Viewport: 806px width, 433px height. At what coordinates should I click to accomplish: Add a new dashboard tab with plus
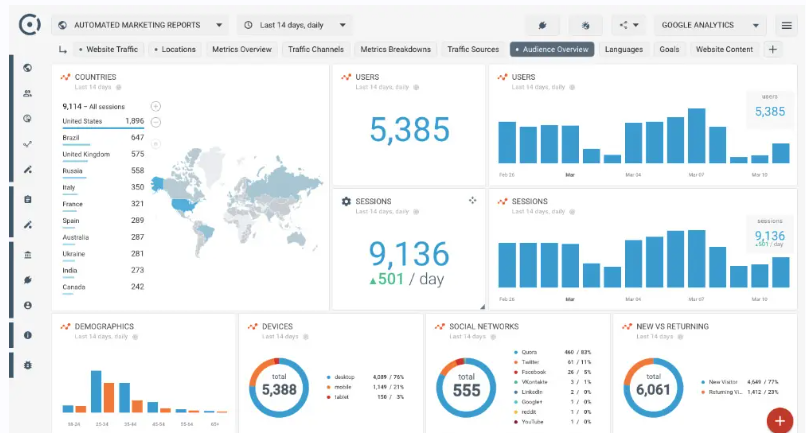tap(772, 49)
